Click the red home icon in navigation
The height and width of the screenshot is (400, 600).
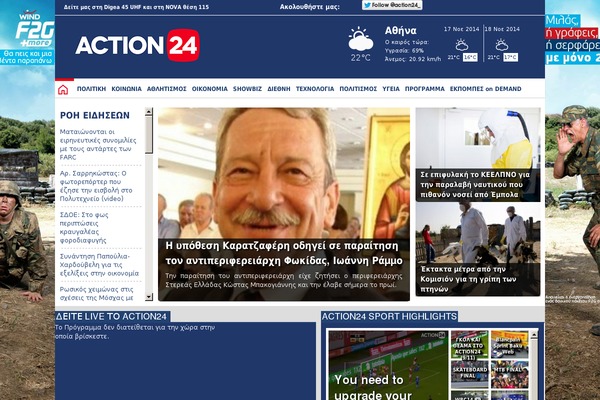[x=63, y=90]
